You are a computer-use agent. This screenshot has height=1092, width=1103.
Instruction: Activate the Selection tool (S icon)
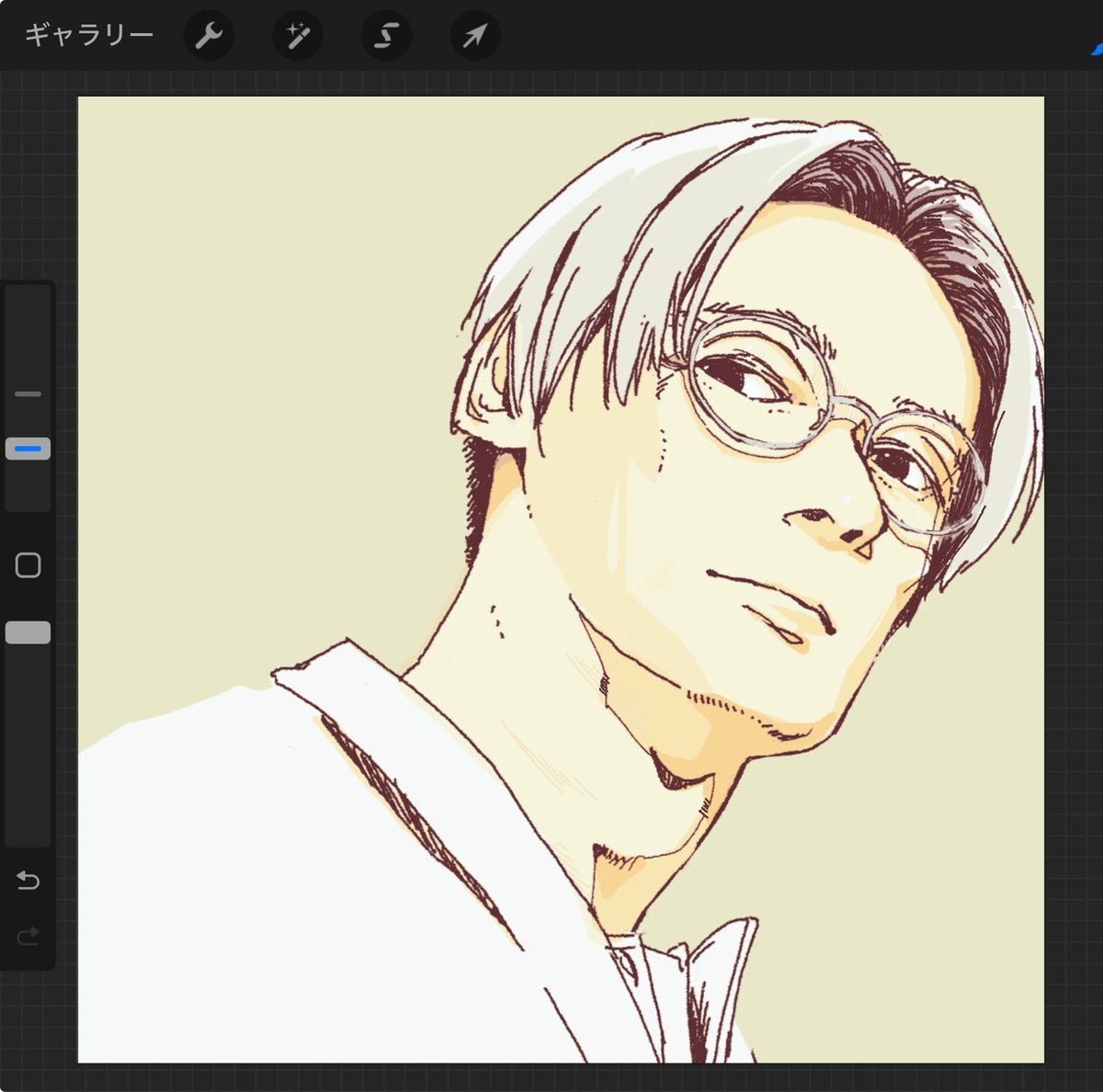tap(386, 36)
